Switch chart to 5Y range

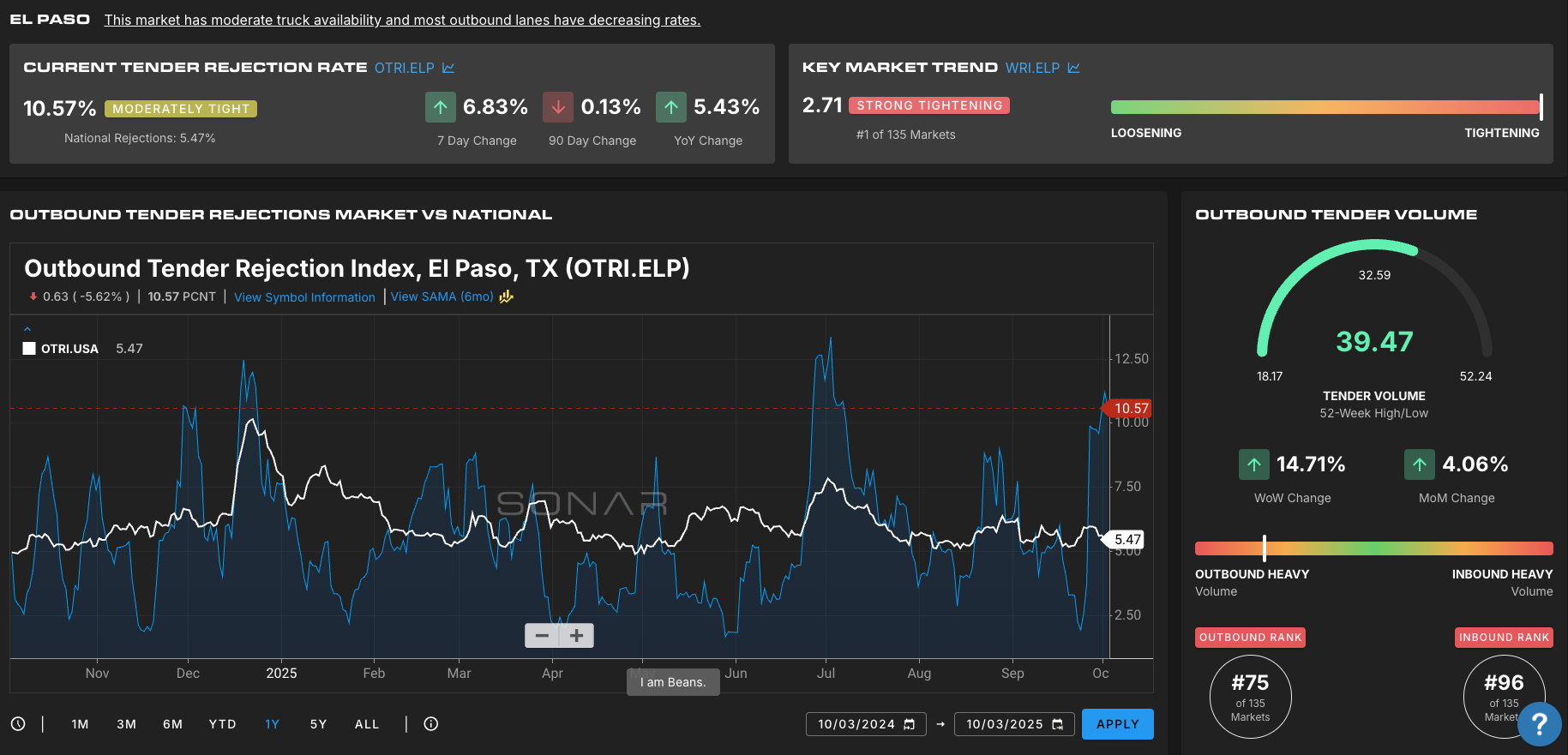318,724
